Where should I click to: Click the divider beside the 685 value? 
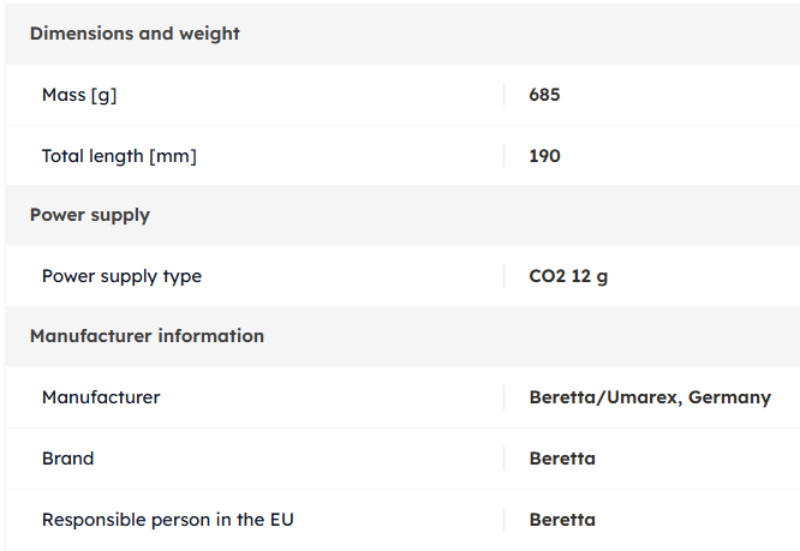point(504,95)
